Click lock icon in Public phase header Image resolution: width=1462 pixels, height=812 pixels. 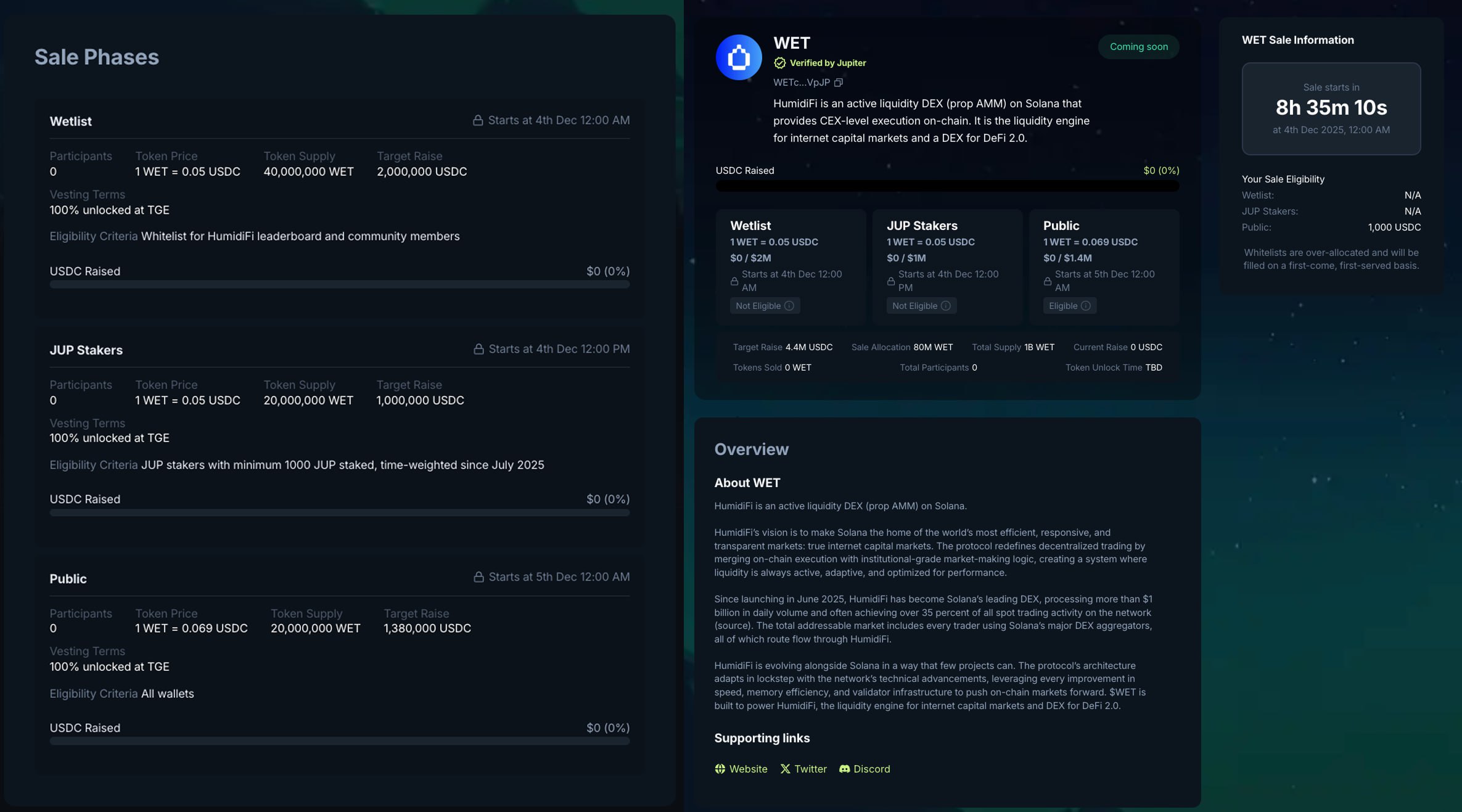[x=478, y=577]
